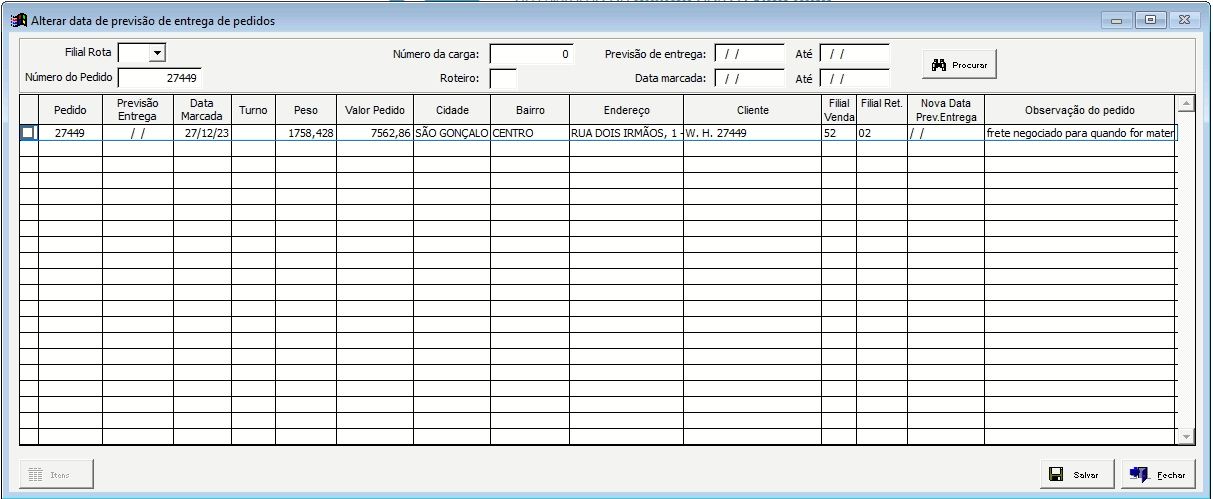Open the Filial Rota dropdown

(157, 53)
